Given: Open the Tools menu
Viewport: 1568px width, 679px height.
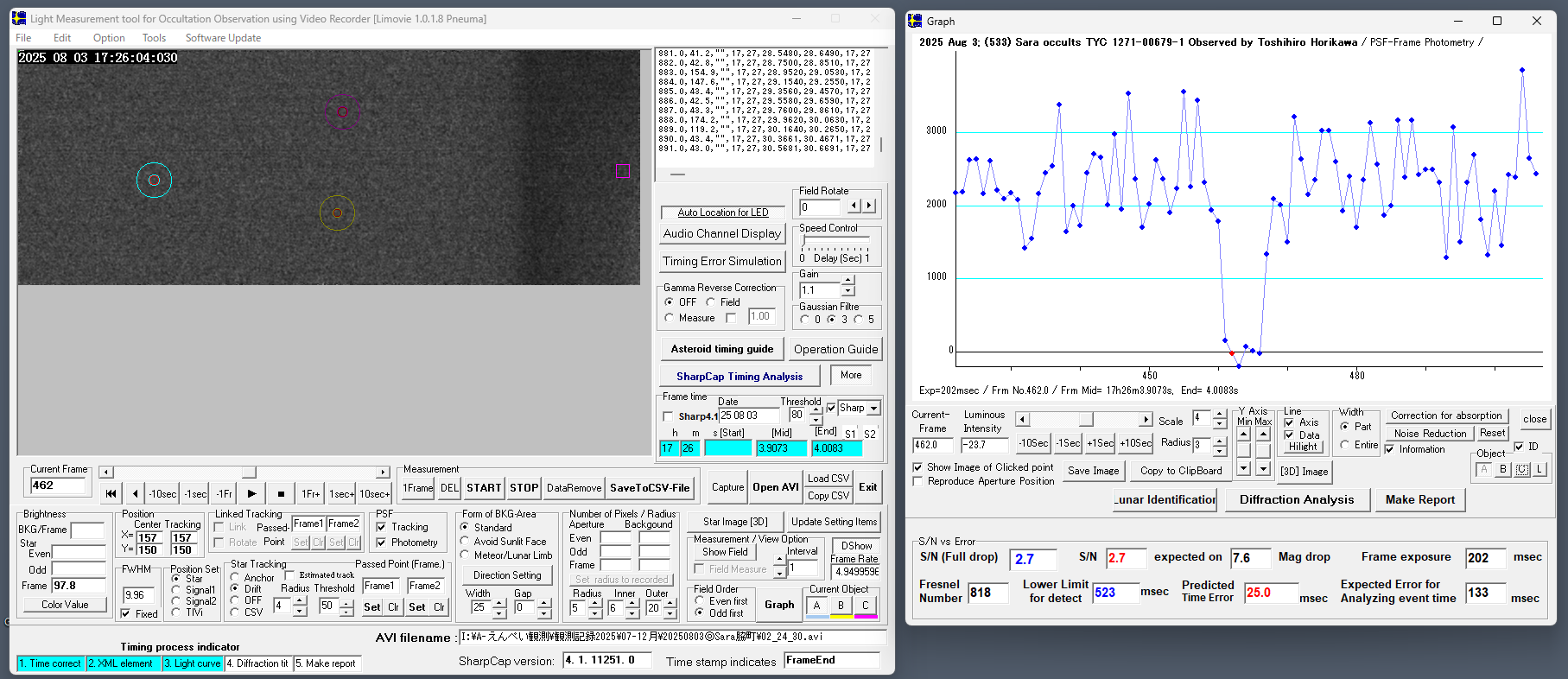Looking at the screenshot, I should point(154,38).
